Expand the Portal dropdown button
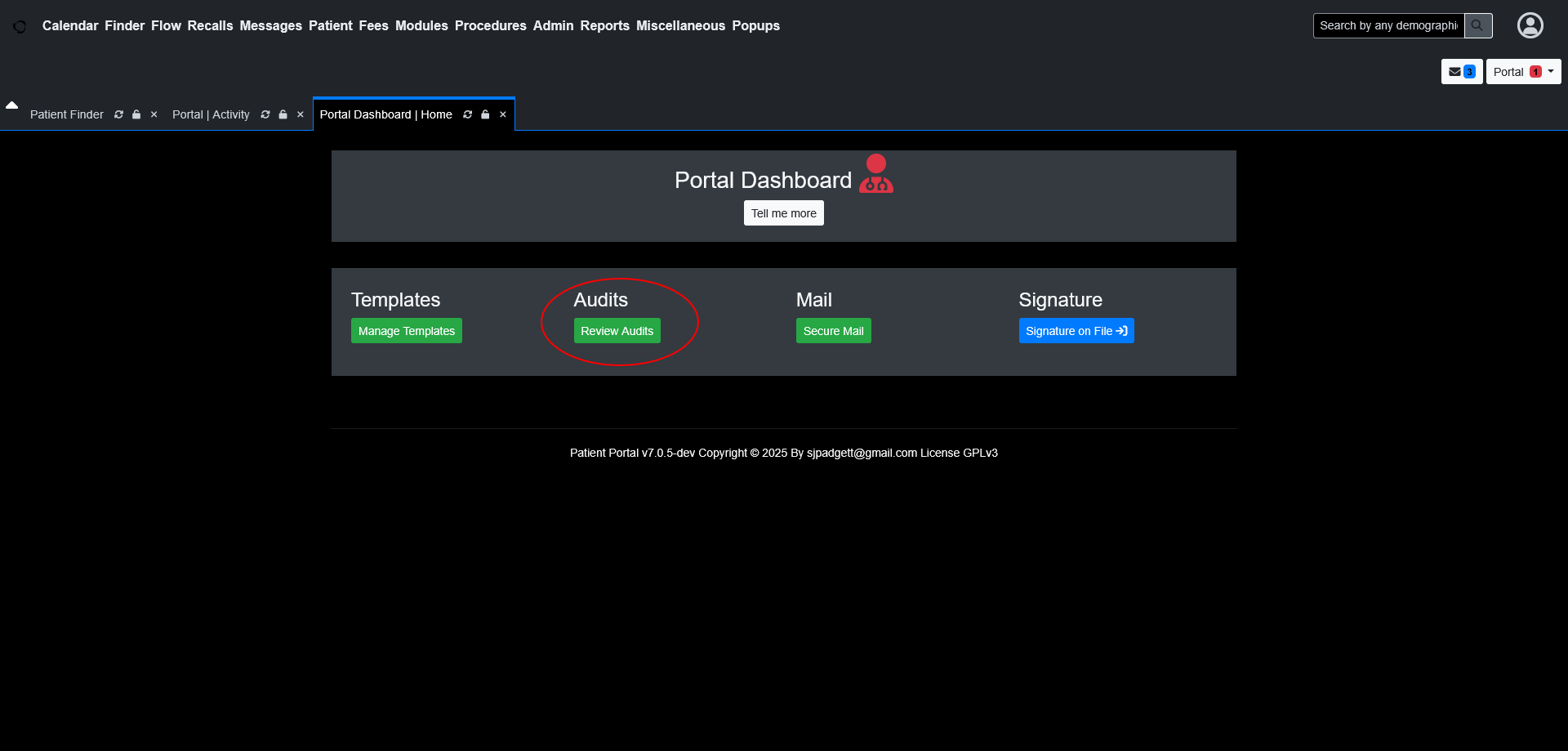This screenshot has height=751, width=1568. (1523, 72)
